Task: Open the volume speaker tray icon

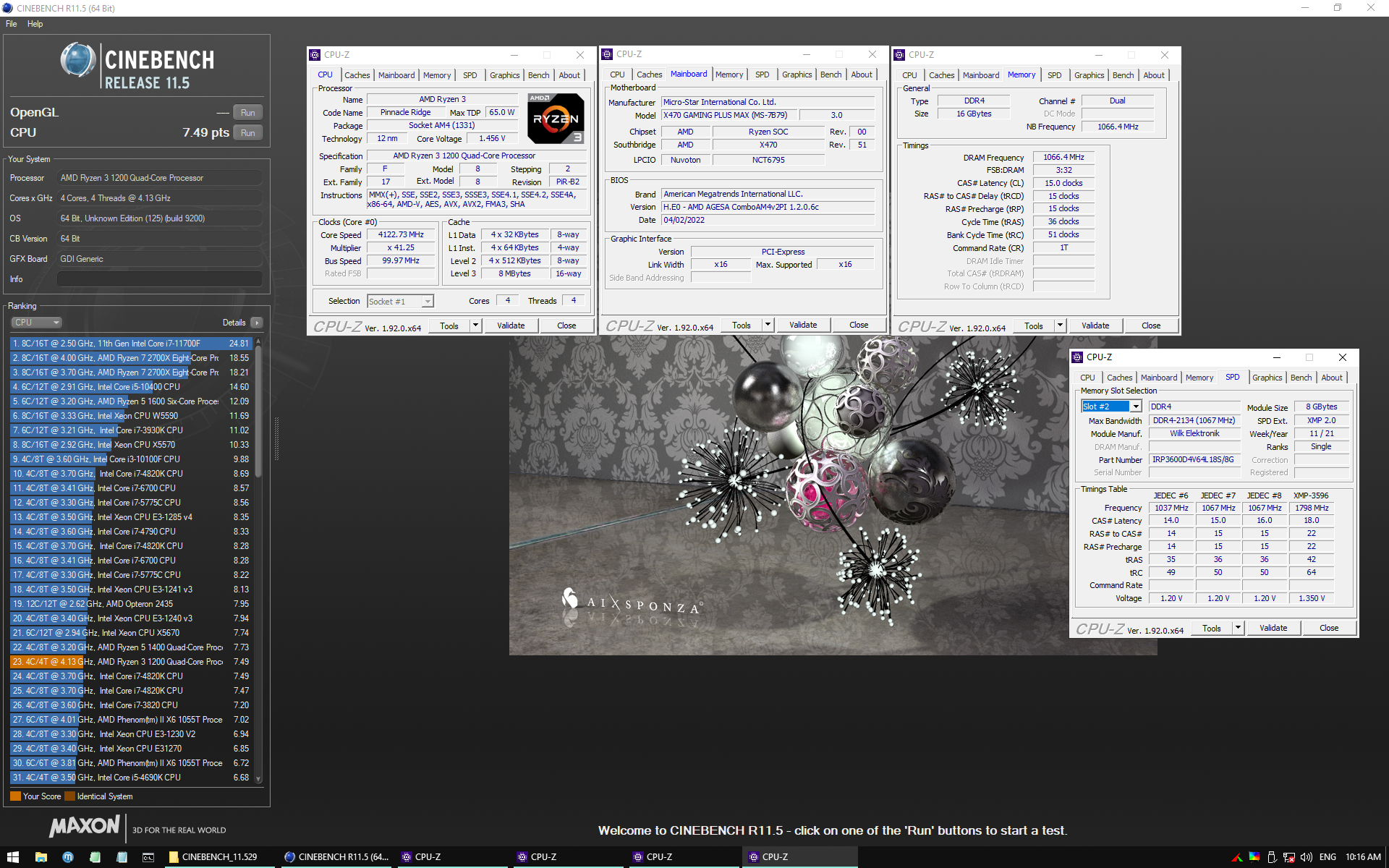Action: click(1307, 857)
